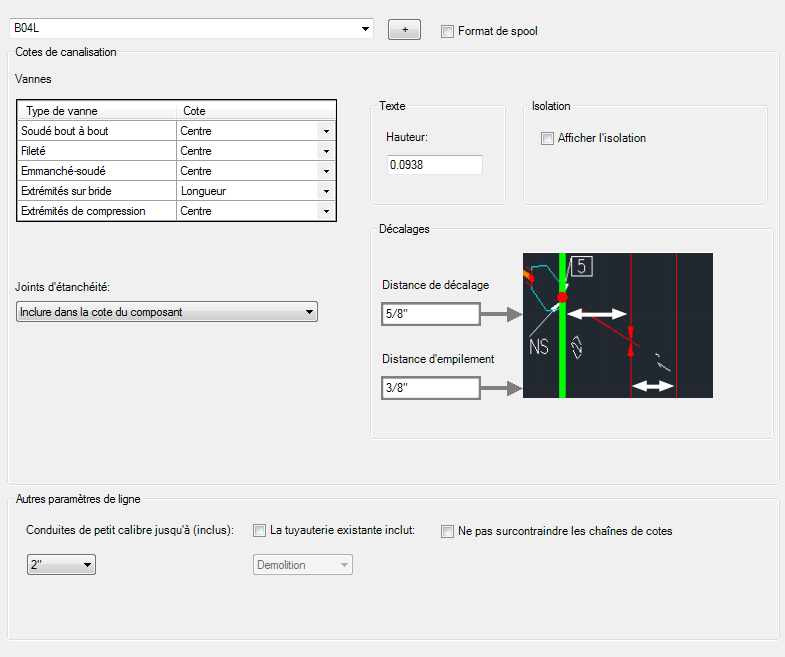Open Joints d'étanchéité dropdown

[x=309, y=312]
